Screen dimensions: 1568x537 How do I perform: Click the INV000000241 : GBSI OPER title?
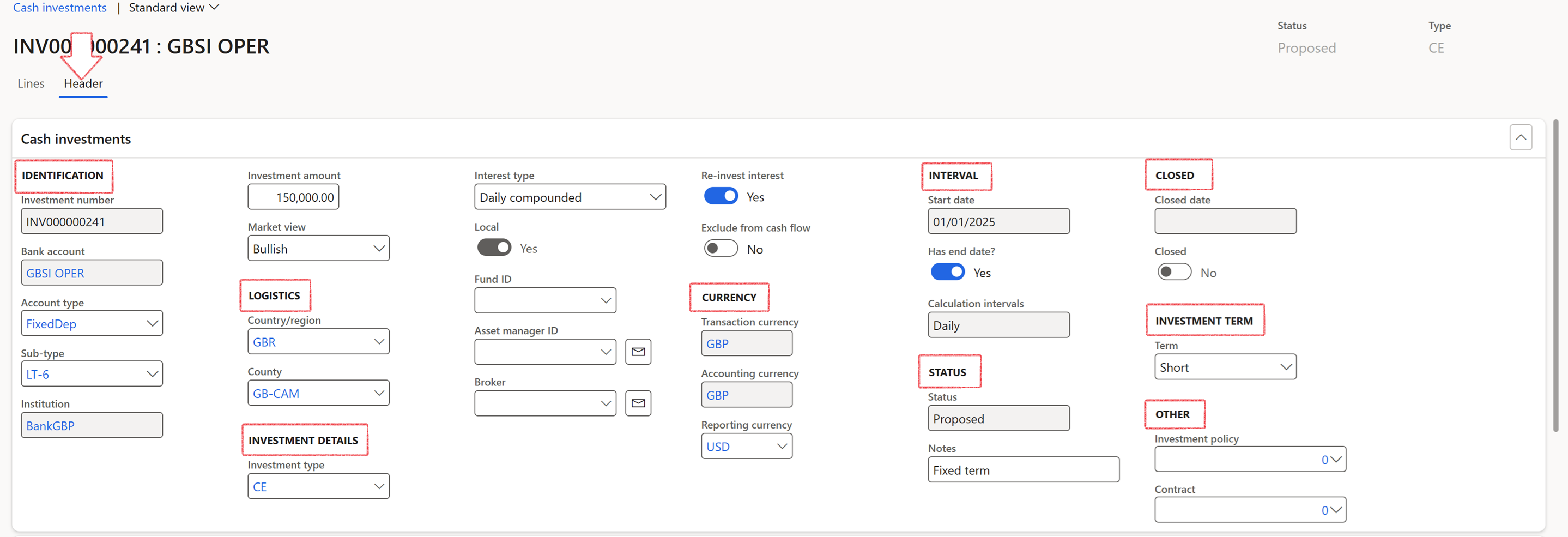coord(141,46)
